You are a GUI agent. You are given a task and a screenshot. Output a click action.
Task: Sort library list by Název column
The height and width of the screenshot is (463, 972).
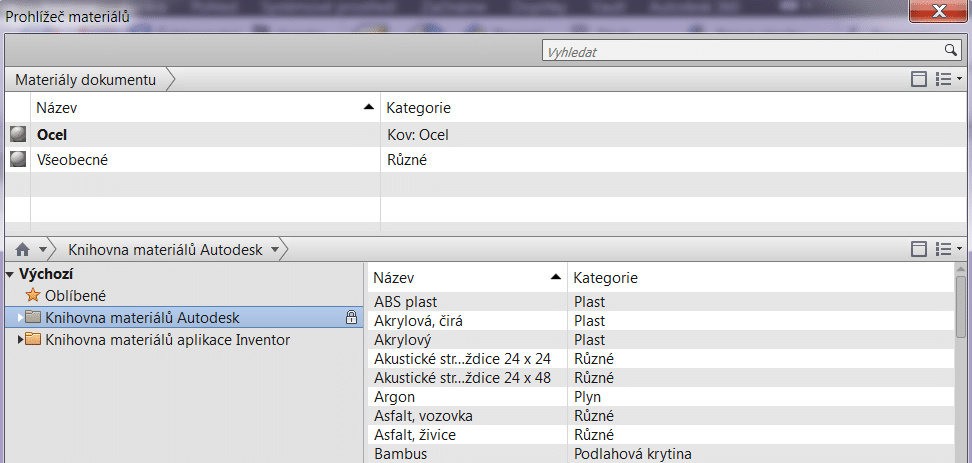click(x=467, y=278)
